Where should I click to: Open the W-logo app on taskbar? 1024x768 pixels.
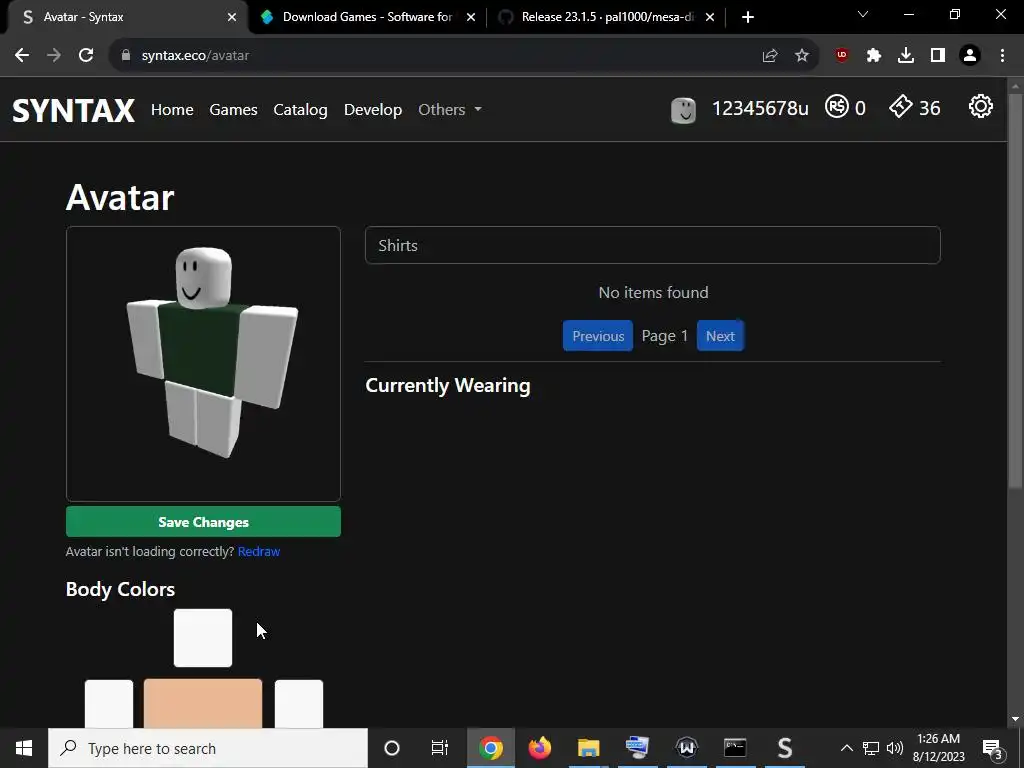tap(686, 748)
